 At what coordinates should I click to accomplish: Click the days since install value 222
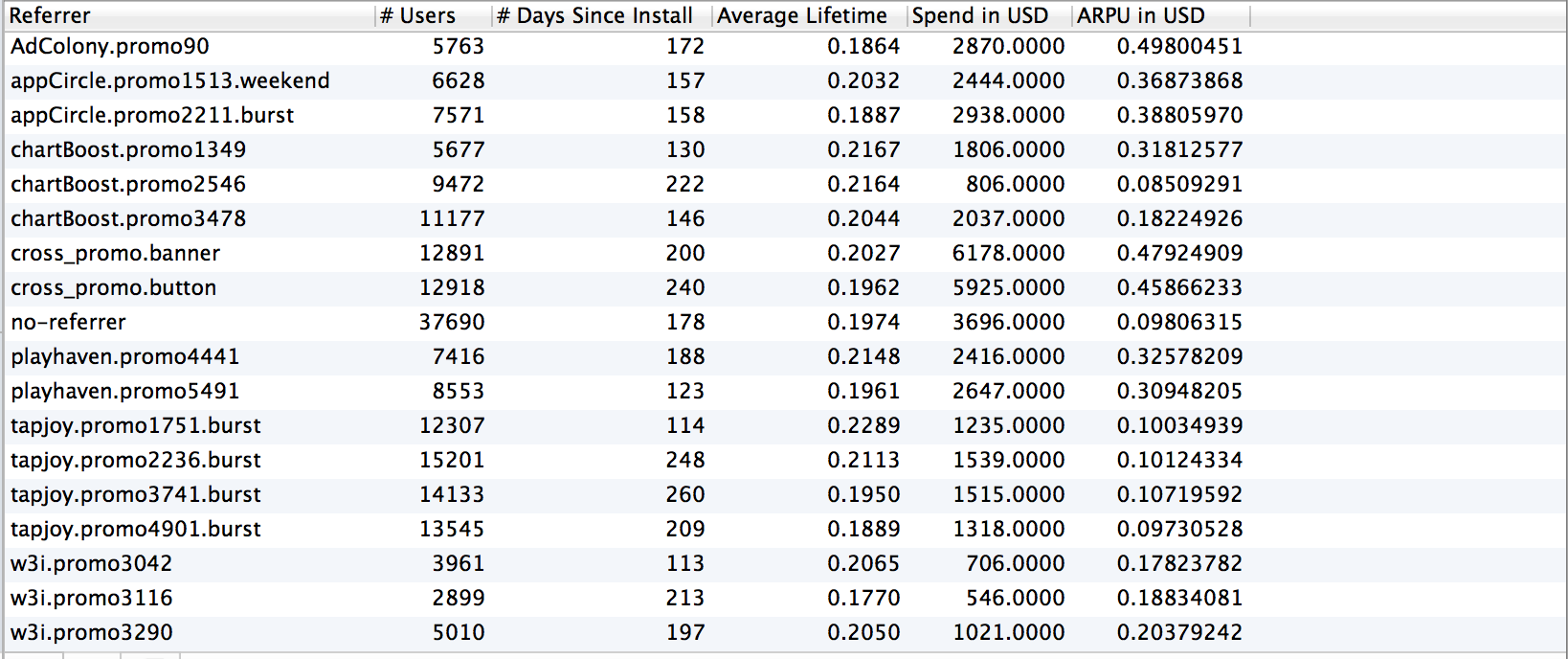685,184
